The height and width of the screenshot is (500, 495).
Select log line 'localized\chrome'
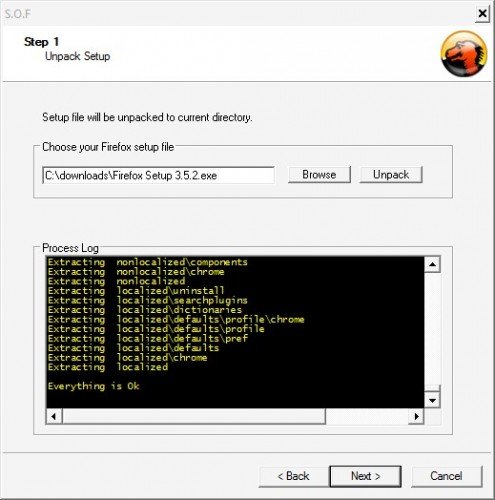coord(127,357)
